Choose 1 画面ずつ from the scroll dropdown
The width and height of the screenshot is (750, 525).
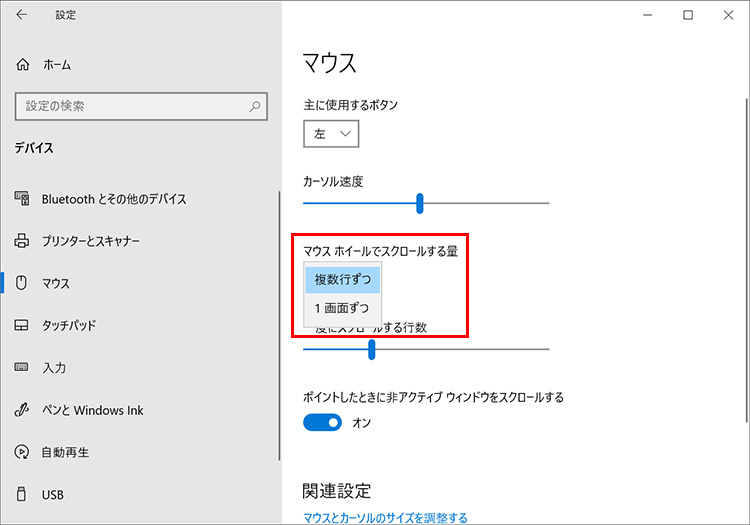coord(342,308)
